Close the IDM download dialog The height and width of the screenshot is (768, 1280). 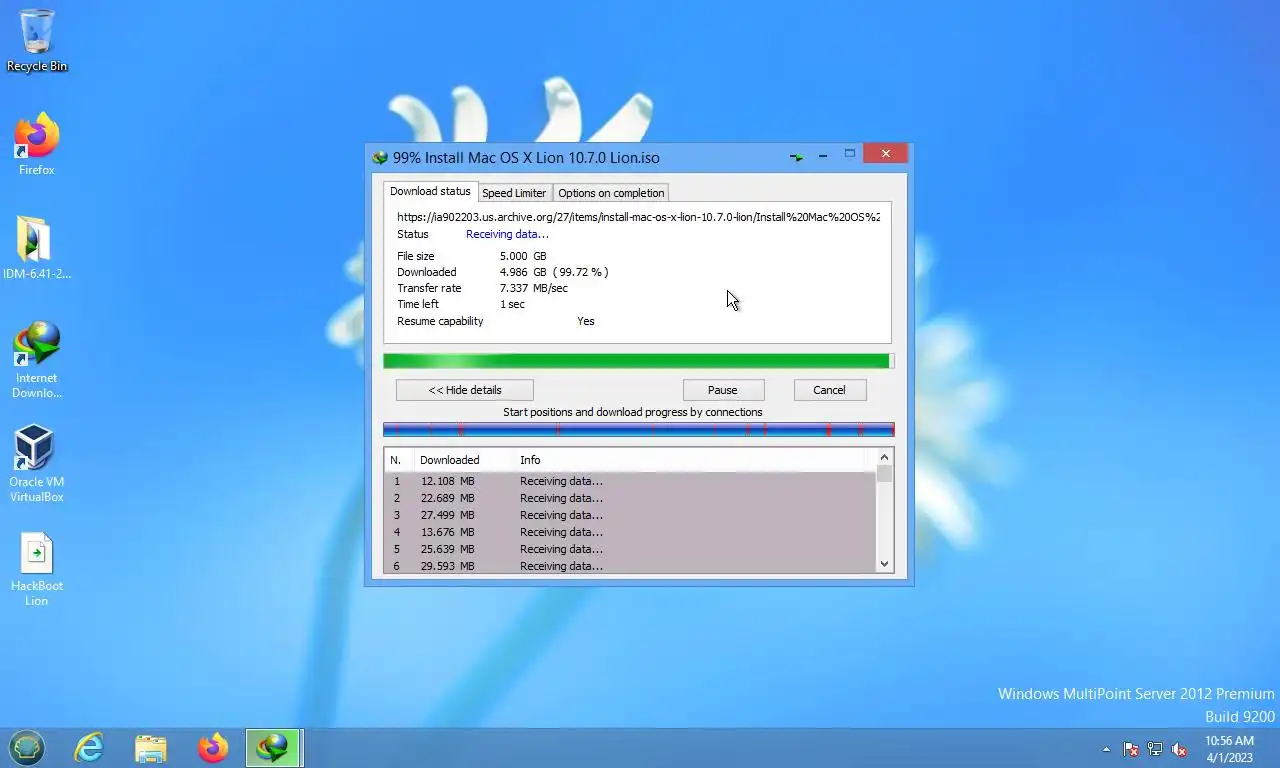click(x=886, y=154)
